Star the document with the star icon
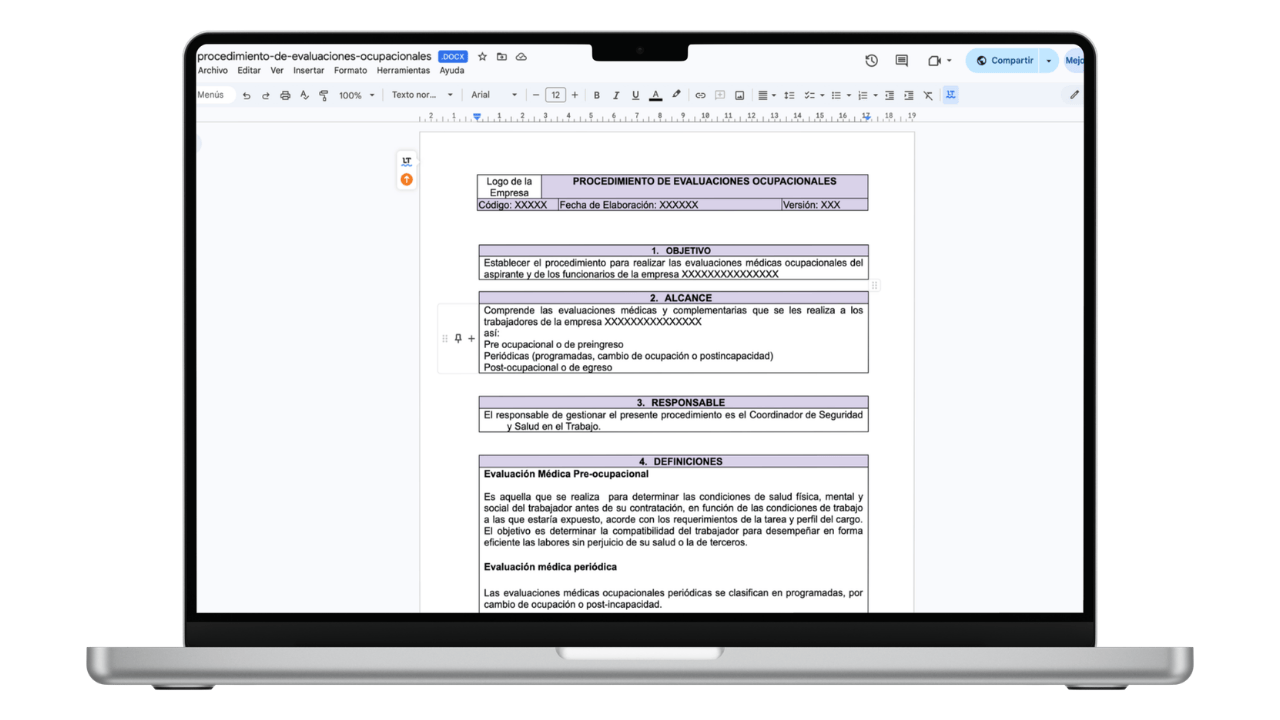Viewport: 1280px width, 720px height. (x=481, y=56)
